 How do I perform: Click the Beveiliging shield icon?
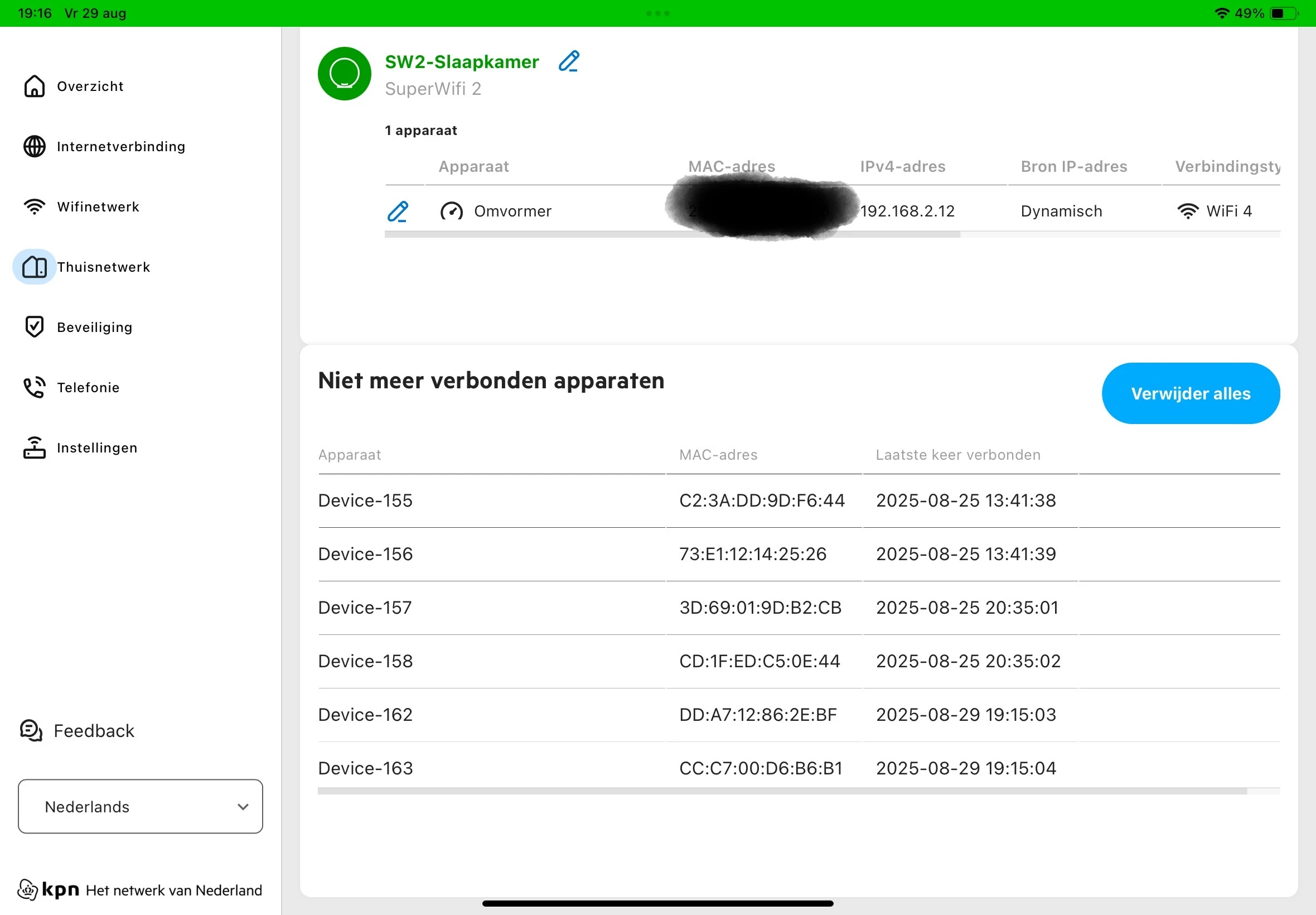coord(35,327)
